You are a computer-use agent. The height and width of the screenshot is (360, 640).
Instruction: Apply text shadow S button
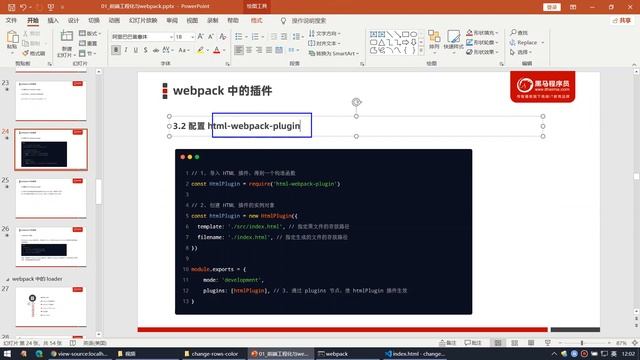[x=145, y=50]
